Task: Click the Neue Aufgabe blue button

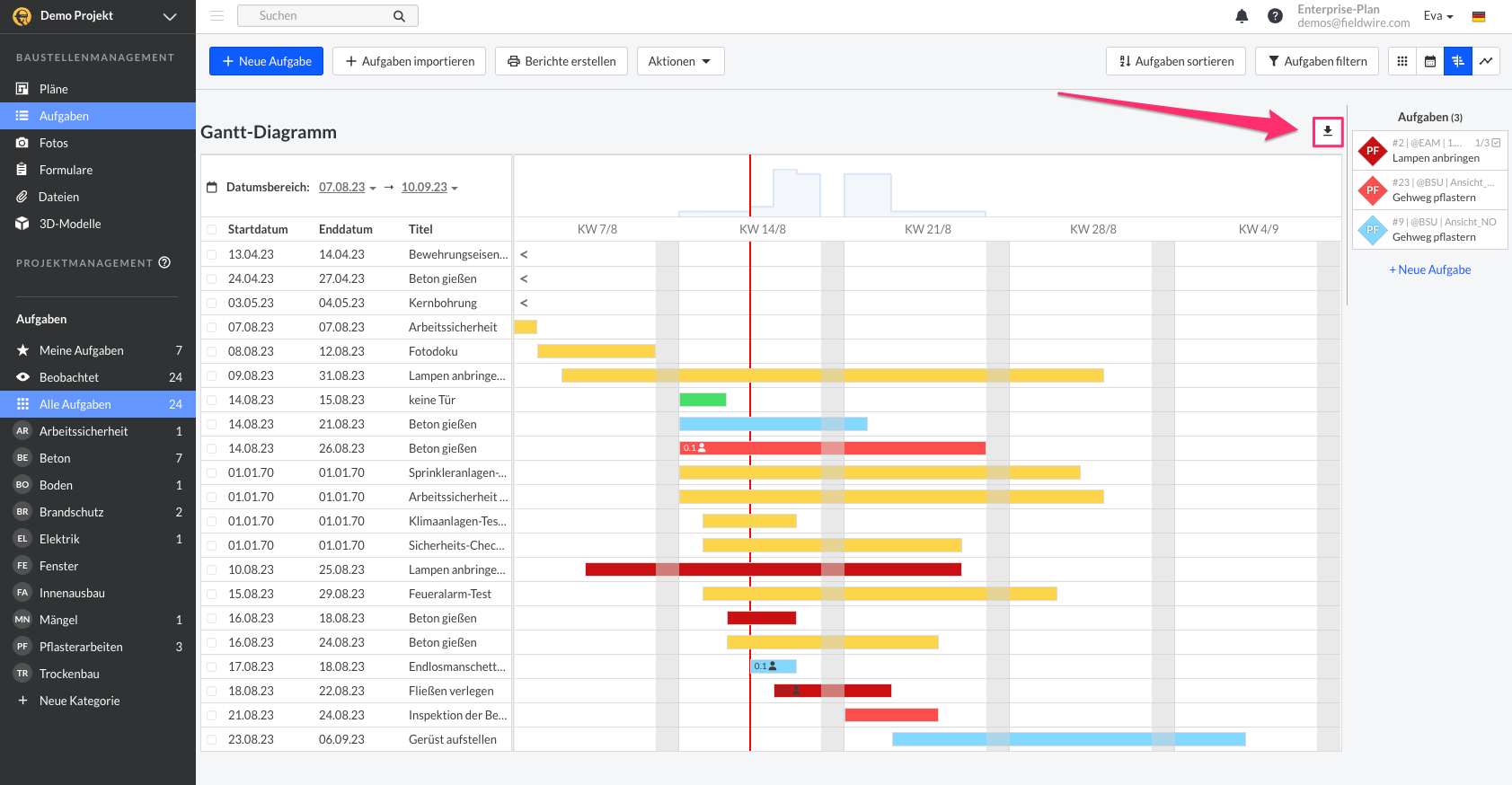Action: [266, 61]
